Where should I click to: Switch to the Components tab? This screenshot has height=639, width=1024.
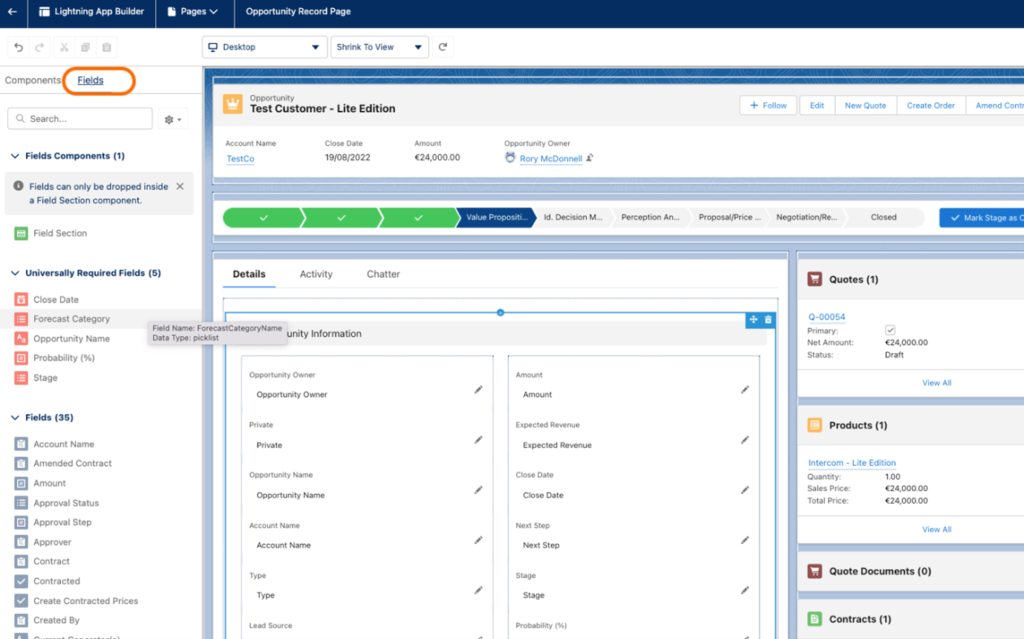click(33, 80)
